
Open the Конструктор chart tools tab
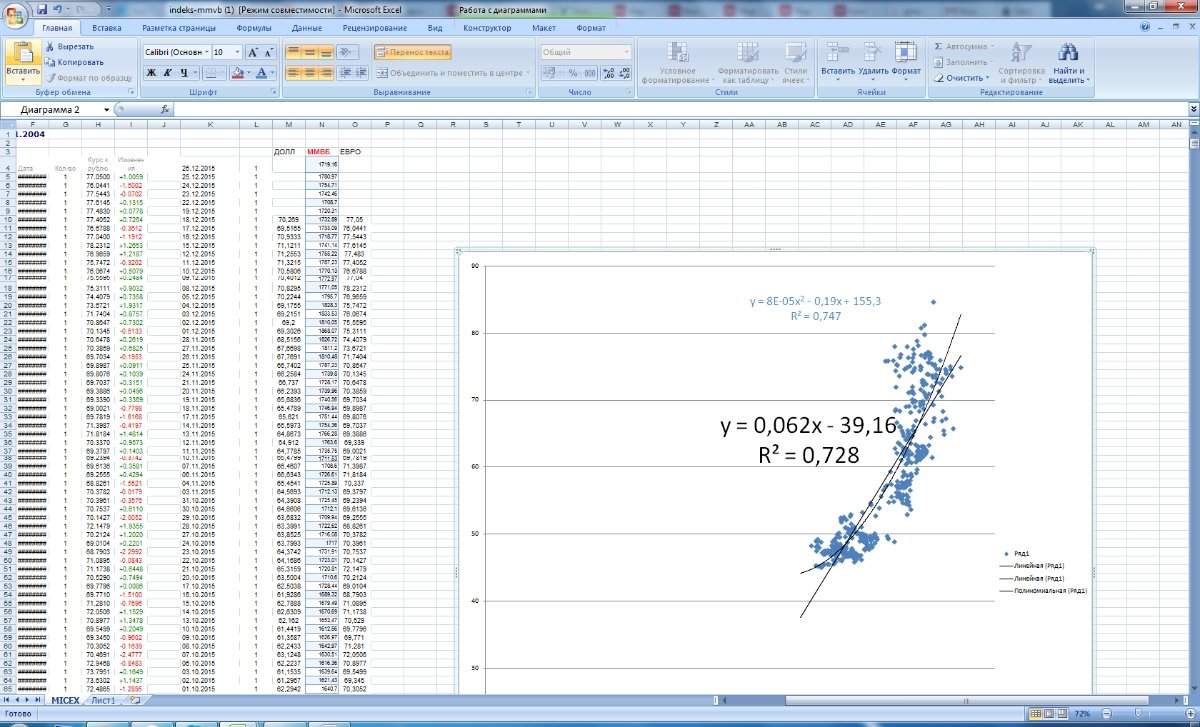(x=487, y=29)
